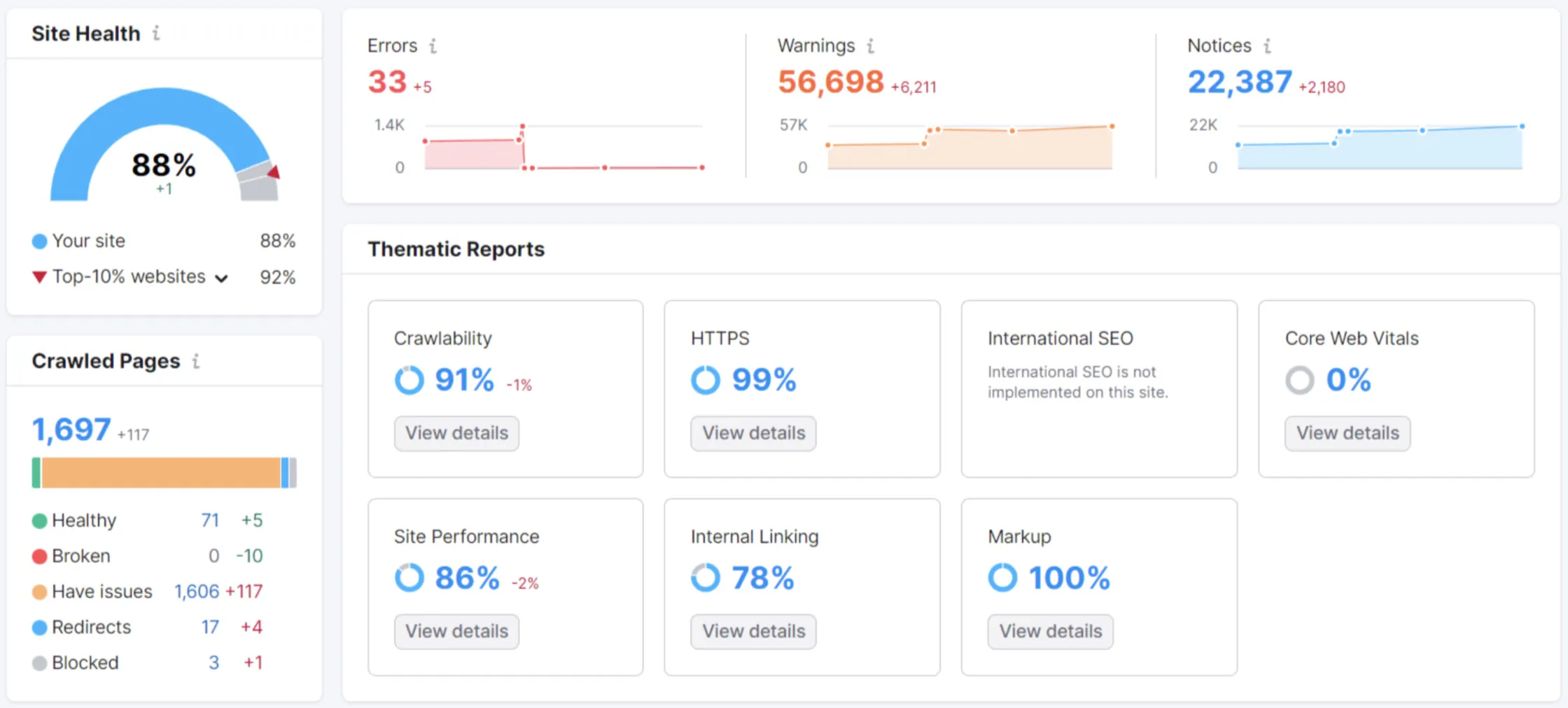View details for Crawlability
The height and width of the screenshot is (708, 1568).
456,433
